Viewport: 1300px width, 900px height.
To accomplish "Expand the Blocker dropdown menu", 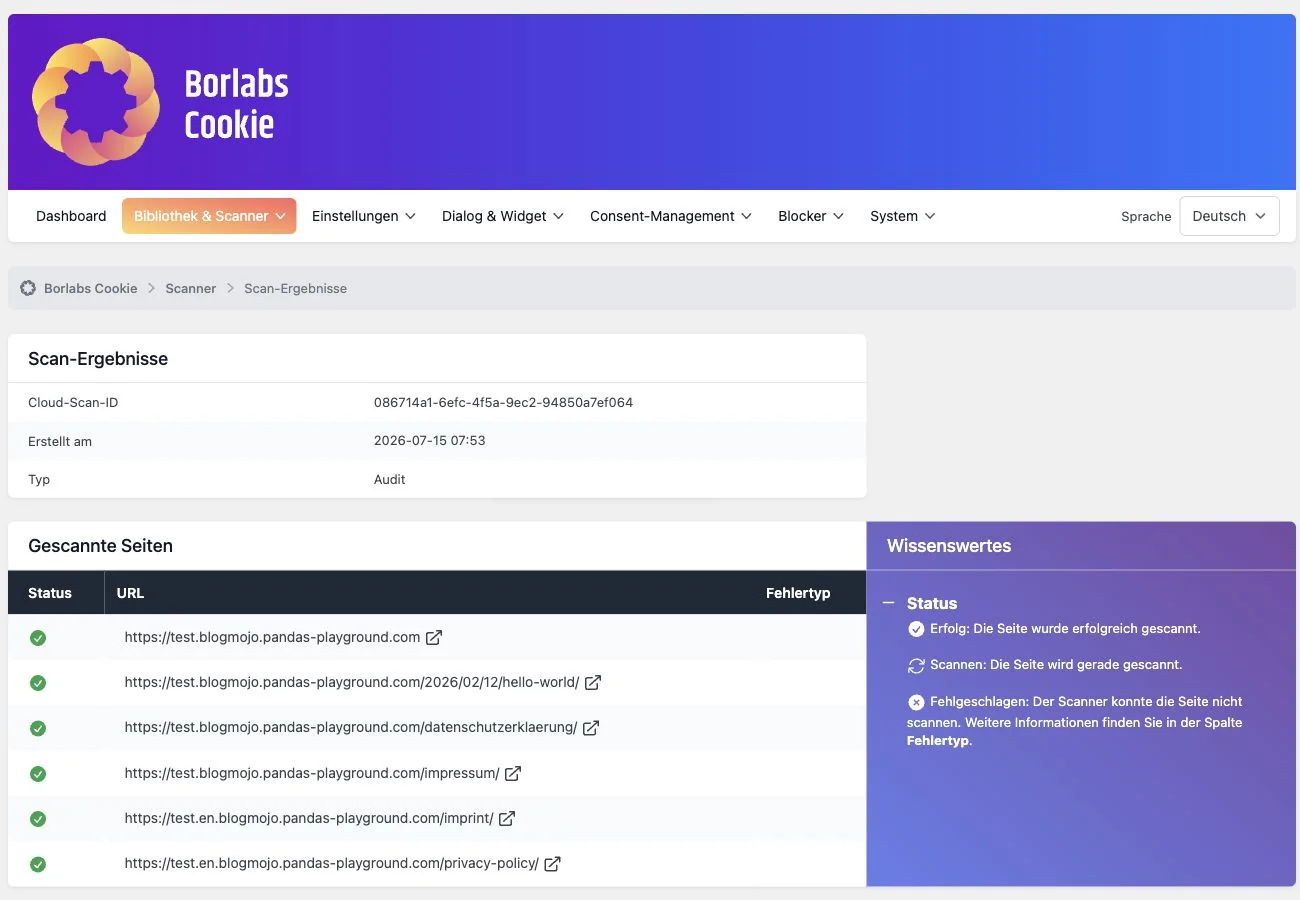I will coord(811,216).
